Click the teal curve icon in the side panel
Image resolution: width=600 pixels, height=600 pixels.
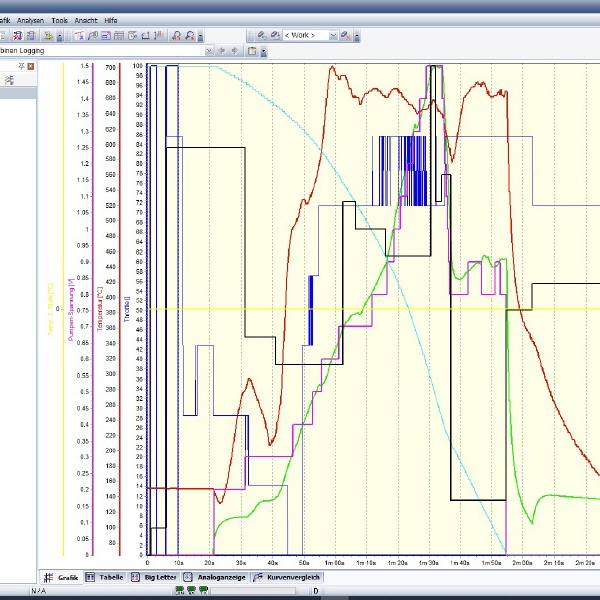[x=9, y=80]
